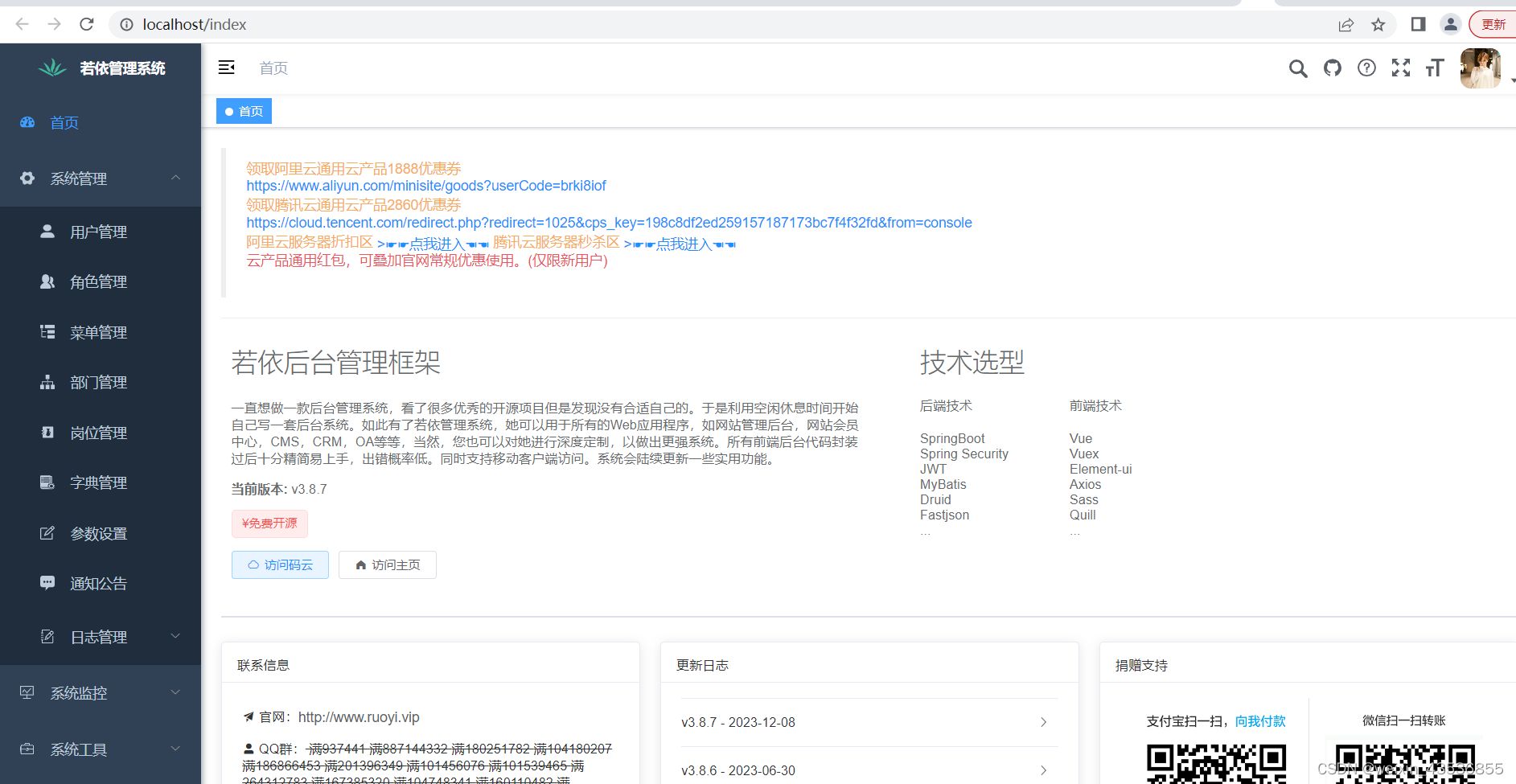The width and height of the screenshot is (1516, 784).
Task: Click the edit icon beside 参数设置
Action: pos(47,532)
